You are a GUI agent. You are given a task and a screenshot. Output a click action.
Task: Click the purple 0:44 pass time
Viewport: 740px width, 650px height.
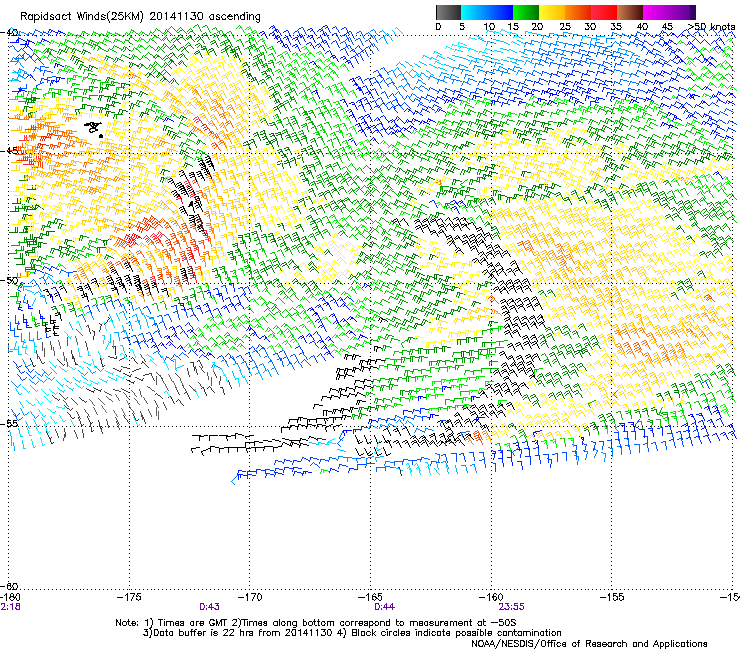click(384, 607)
